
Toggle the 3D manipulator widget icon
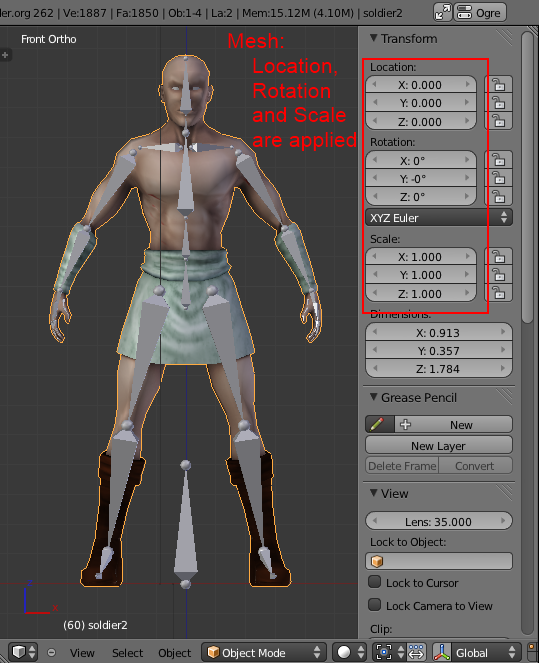point(442,652)
